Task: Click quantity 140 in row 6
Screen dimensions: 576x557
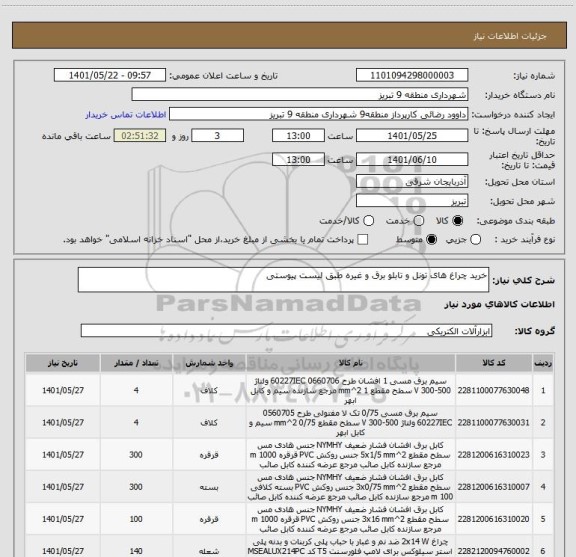Action: click(136, 551)
